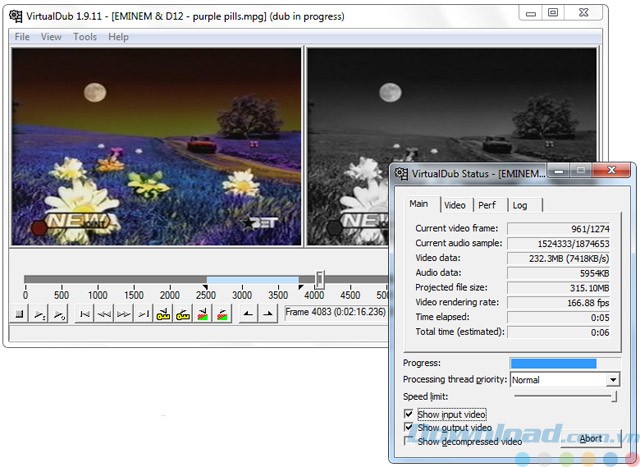The image size is (640, 467).
Task: Click the Stop playback button
Action: point(19,314)
